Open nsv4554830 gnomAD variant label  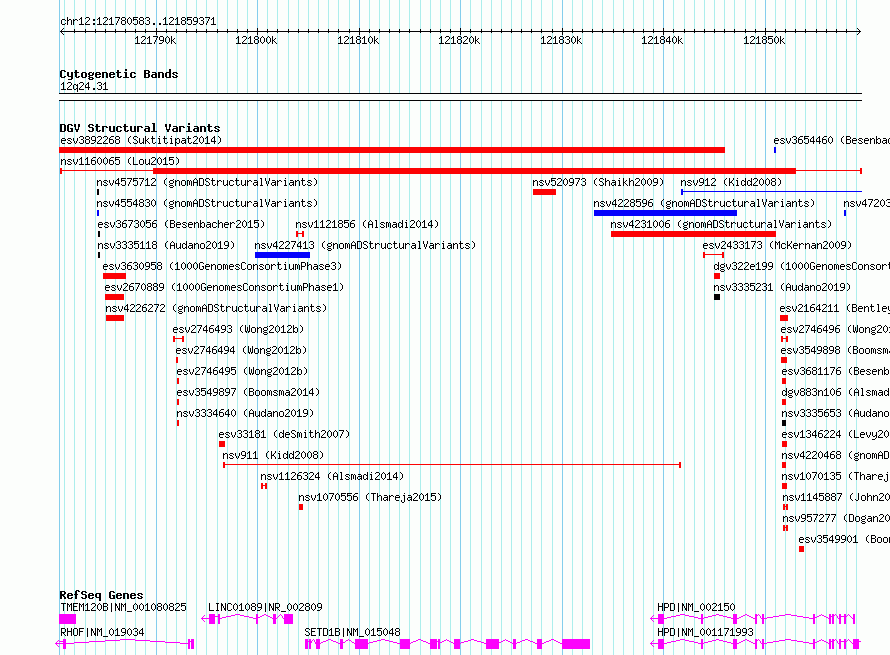207,203
